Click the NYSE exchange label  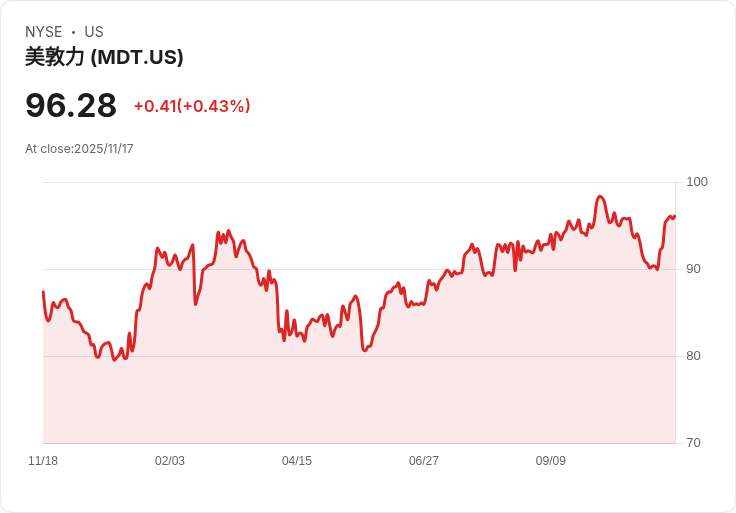pyautogui.click(x=44, y=32)
